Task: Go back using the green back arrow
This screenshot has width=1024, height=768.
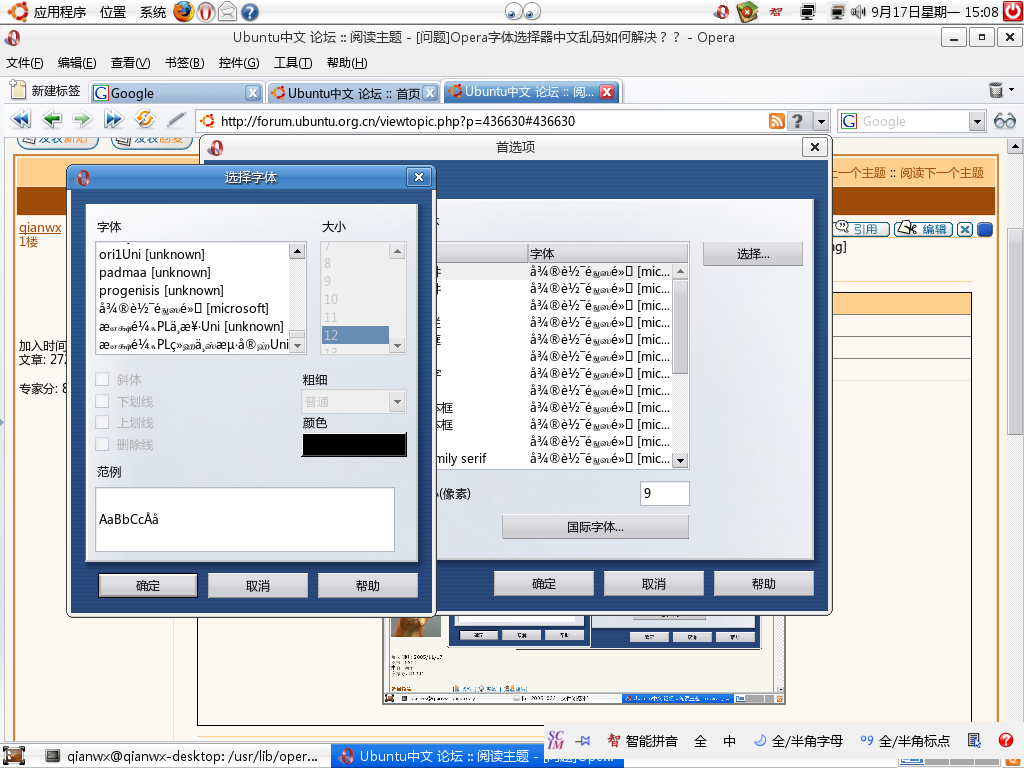Action: tap(52, 120)
